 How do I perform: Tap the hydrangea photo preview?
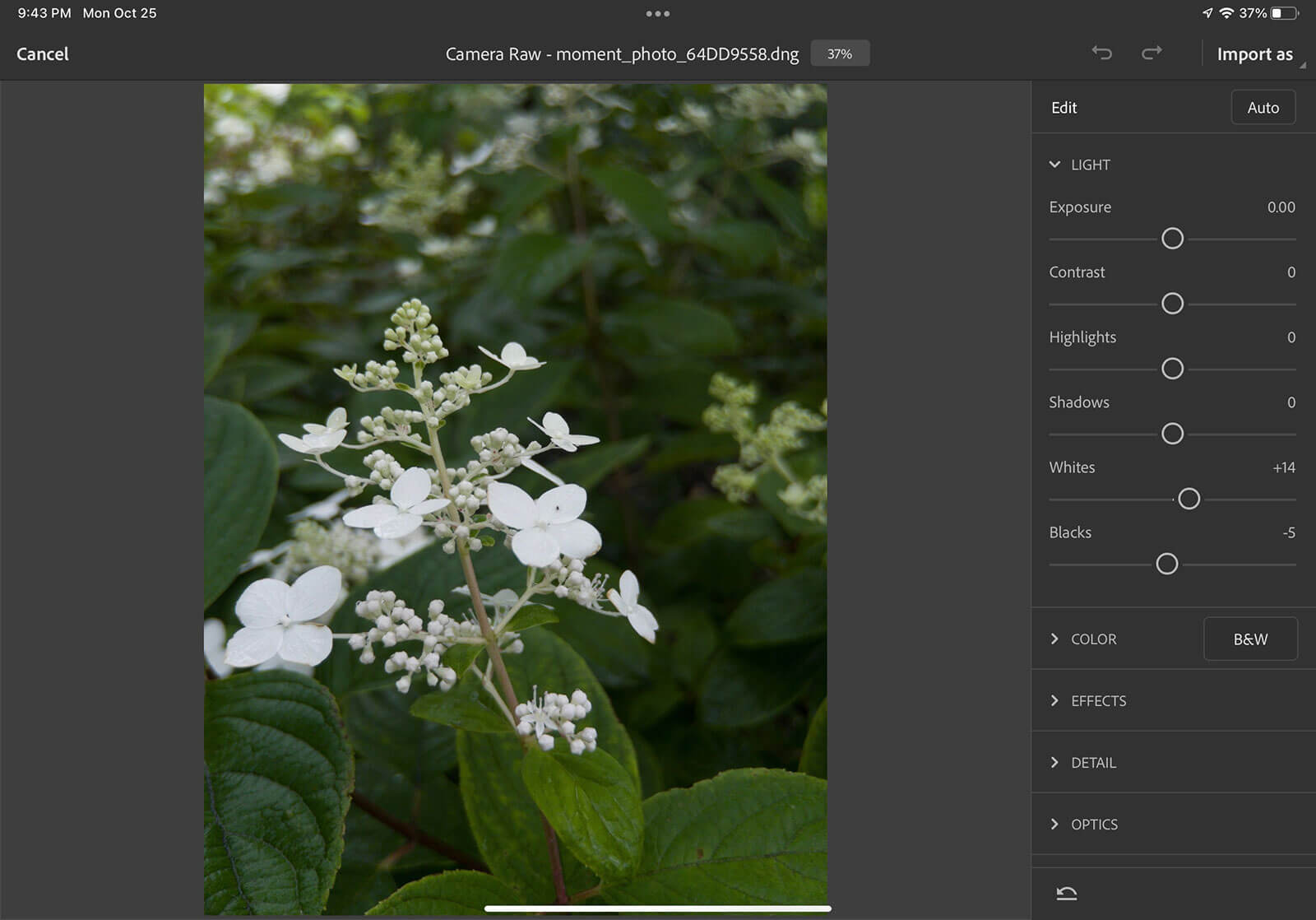516,499
